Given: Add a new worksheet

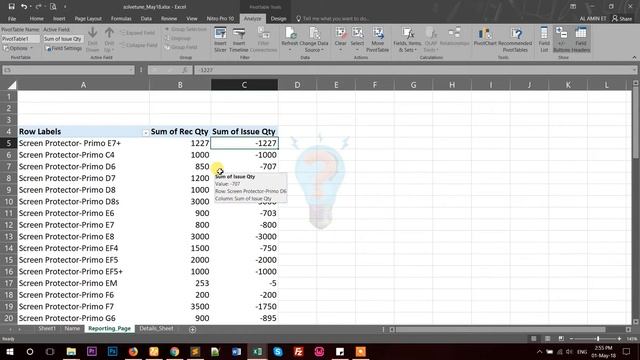Looking at the screenshot, I should 193,329.
